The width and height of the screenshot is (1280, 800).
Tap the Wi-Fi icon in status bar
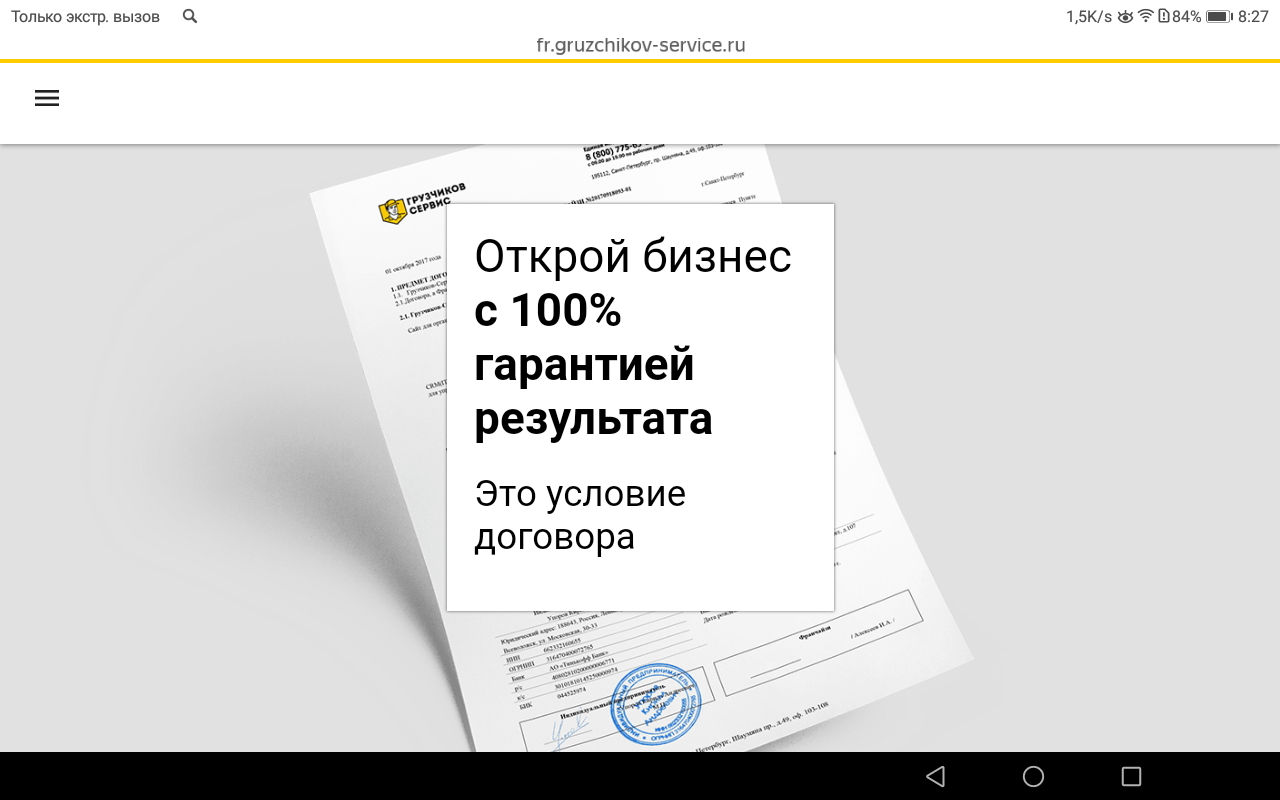[1146, 16]
